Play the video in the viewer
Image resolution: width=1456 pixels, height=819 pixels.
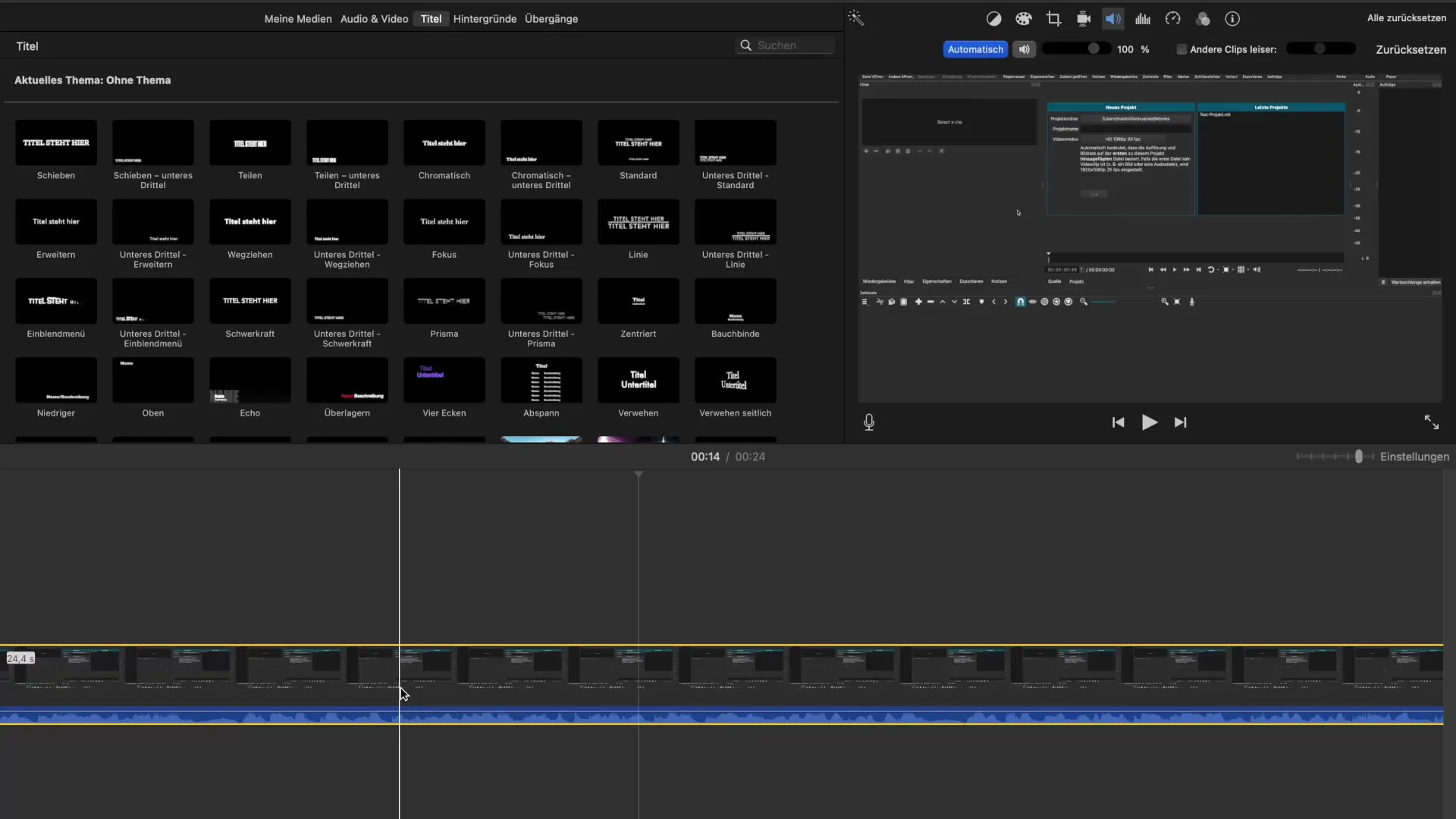point(1150,422)
